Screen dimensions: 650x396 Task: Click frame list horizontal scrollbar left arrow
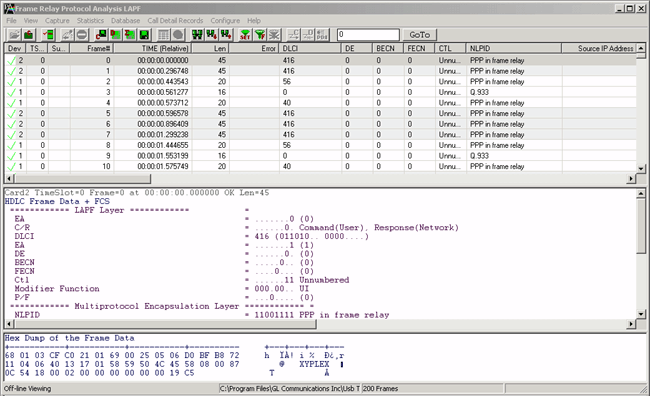9,179
